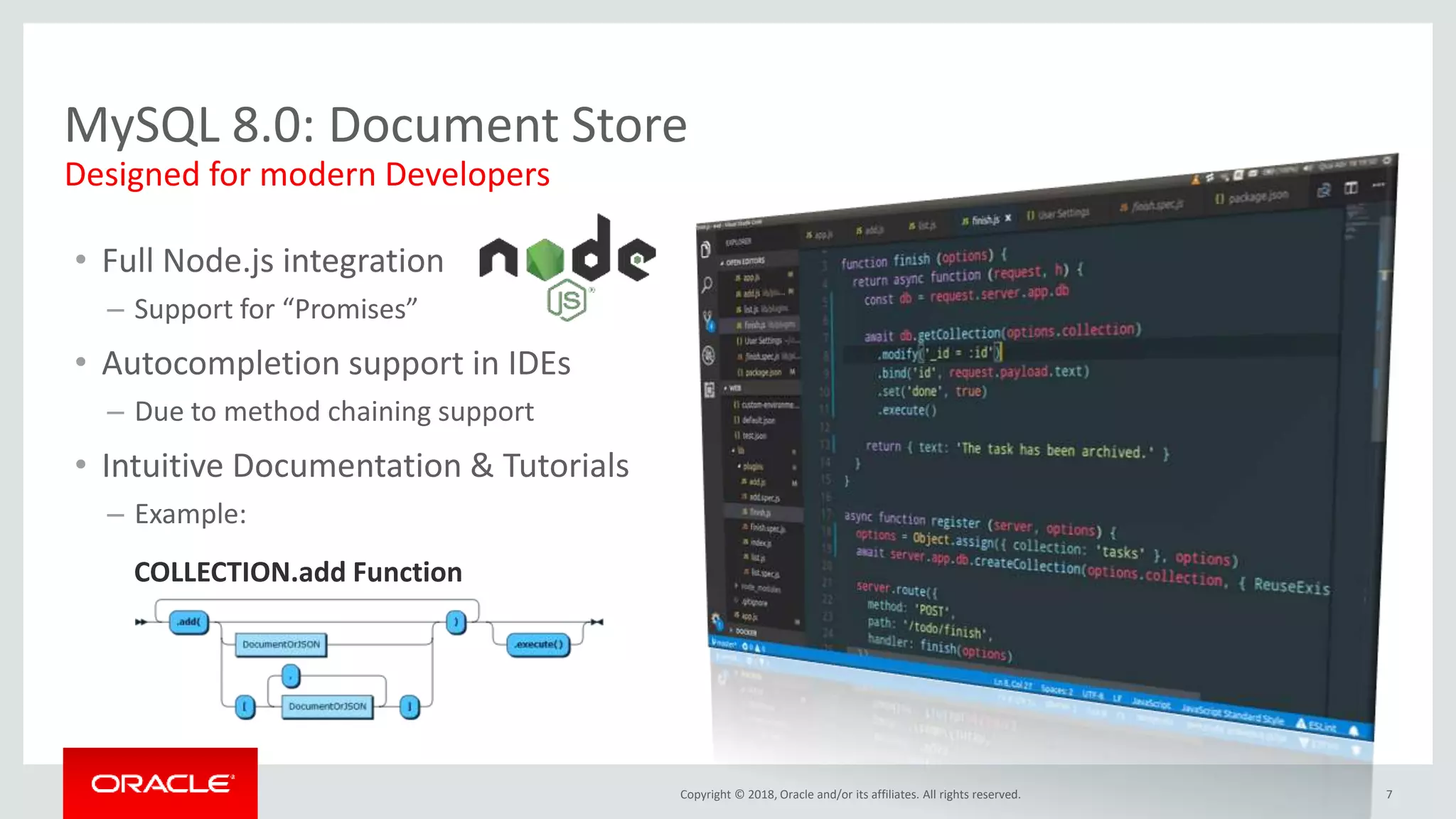Click the system power icon at the top right
Image resolution: width=1456 pixels, height=819 pixels.
click(x=1387, y=161)
